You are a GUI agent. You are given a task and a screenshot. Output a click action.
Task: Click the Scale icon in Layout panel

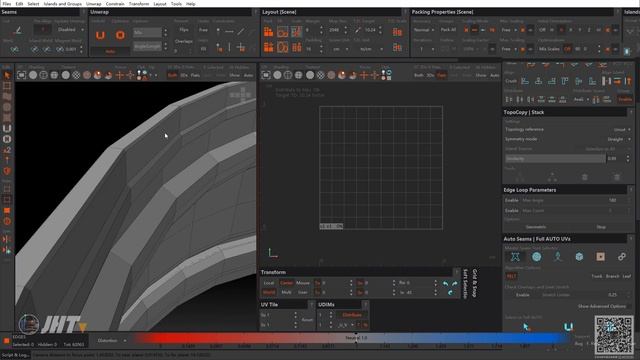296,31
